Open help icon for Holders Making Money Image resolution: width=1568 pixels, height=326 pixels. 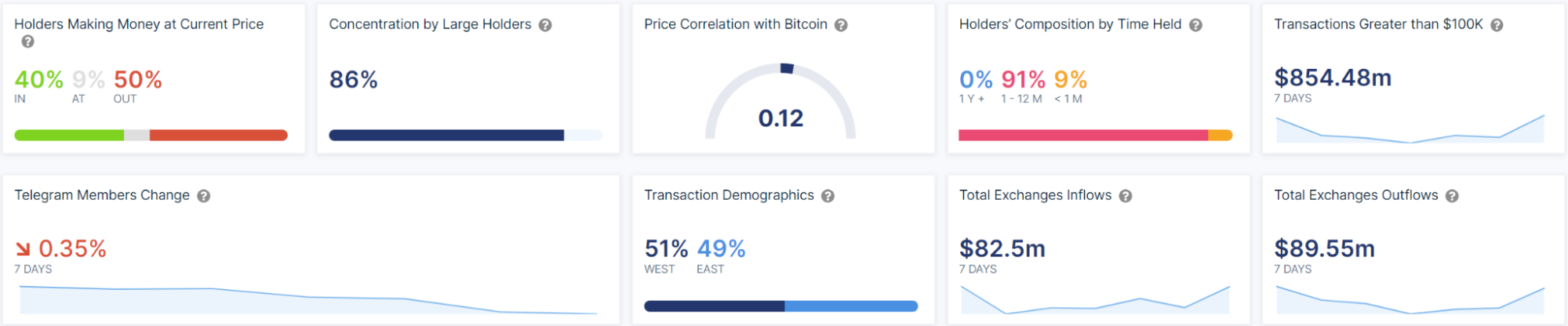pos(27,42)
